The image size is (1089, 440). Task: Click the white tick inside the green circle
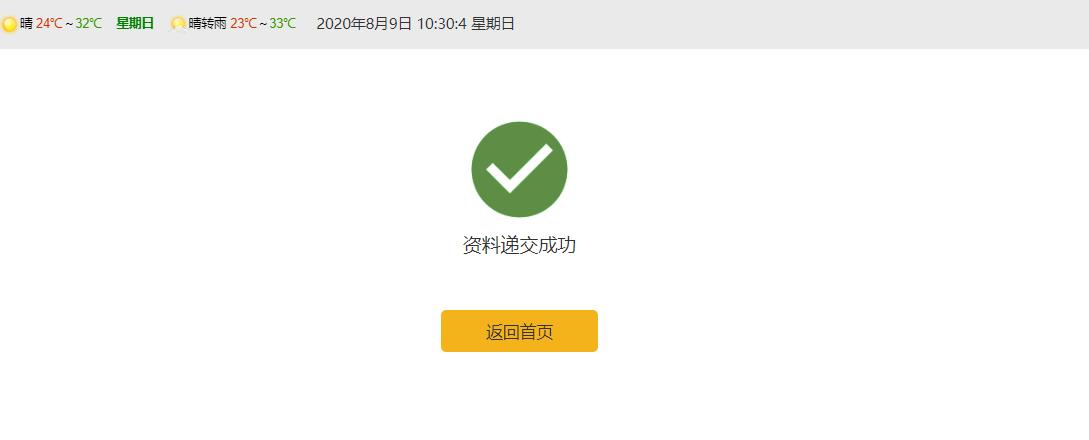[x=519, y=168]
